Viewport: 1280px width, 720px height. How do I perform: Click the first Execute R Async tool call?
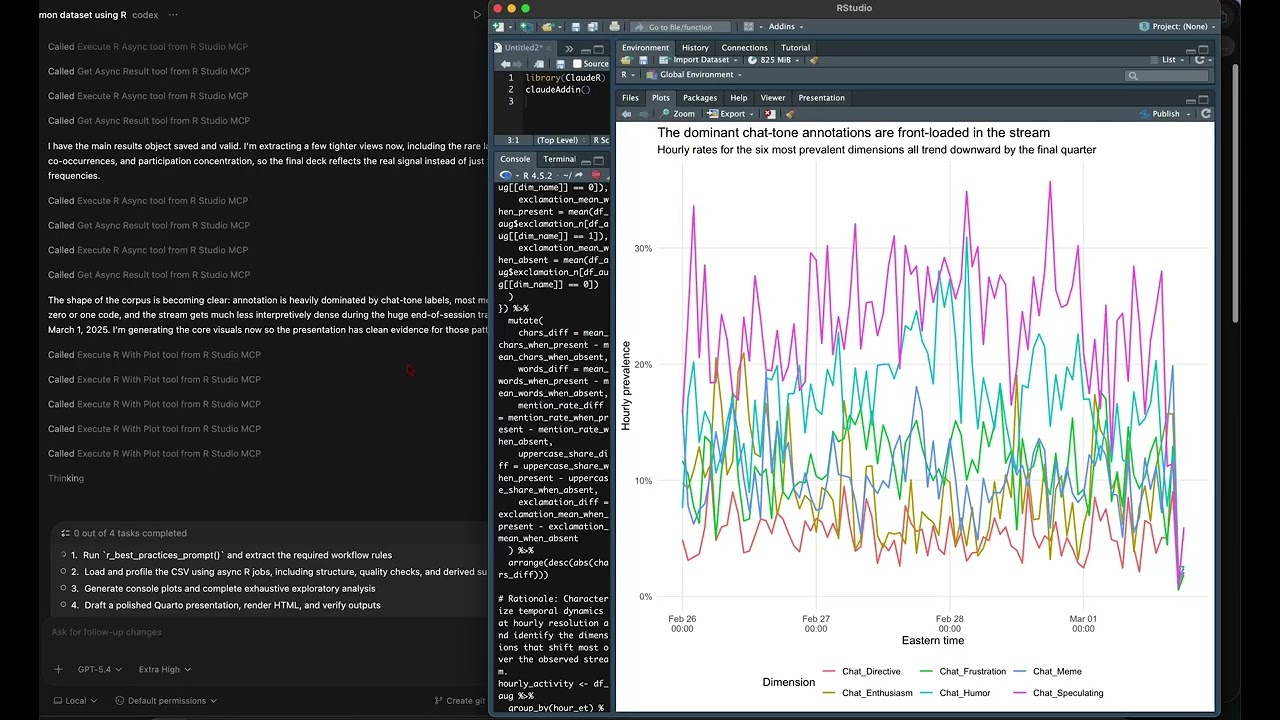tap(148, 47)
